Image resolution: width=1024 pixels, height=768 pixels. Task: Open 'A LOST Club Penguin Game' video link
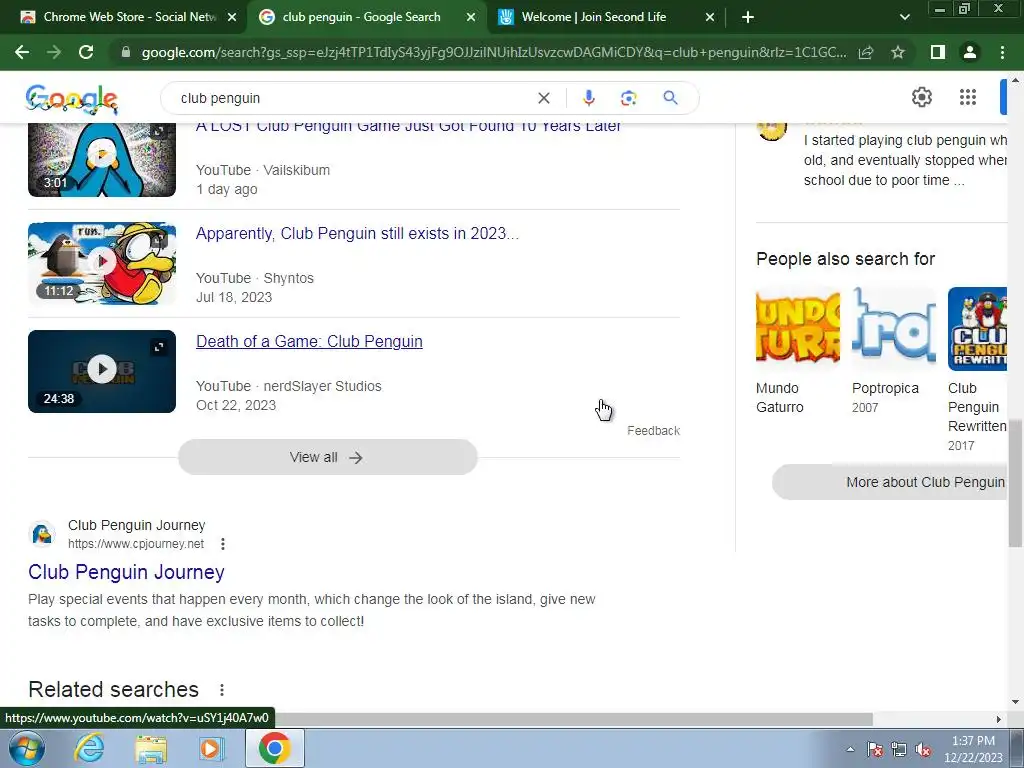pos(409,127)
